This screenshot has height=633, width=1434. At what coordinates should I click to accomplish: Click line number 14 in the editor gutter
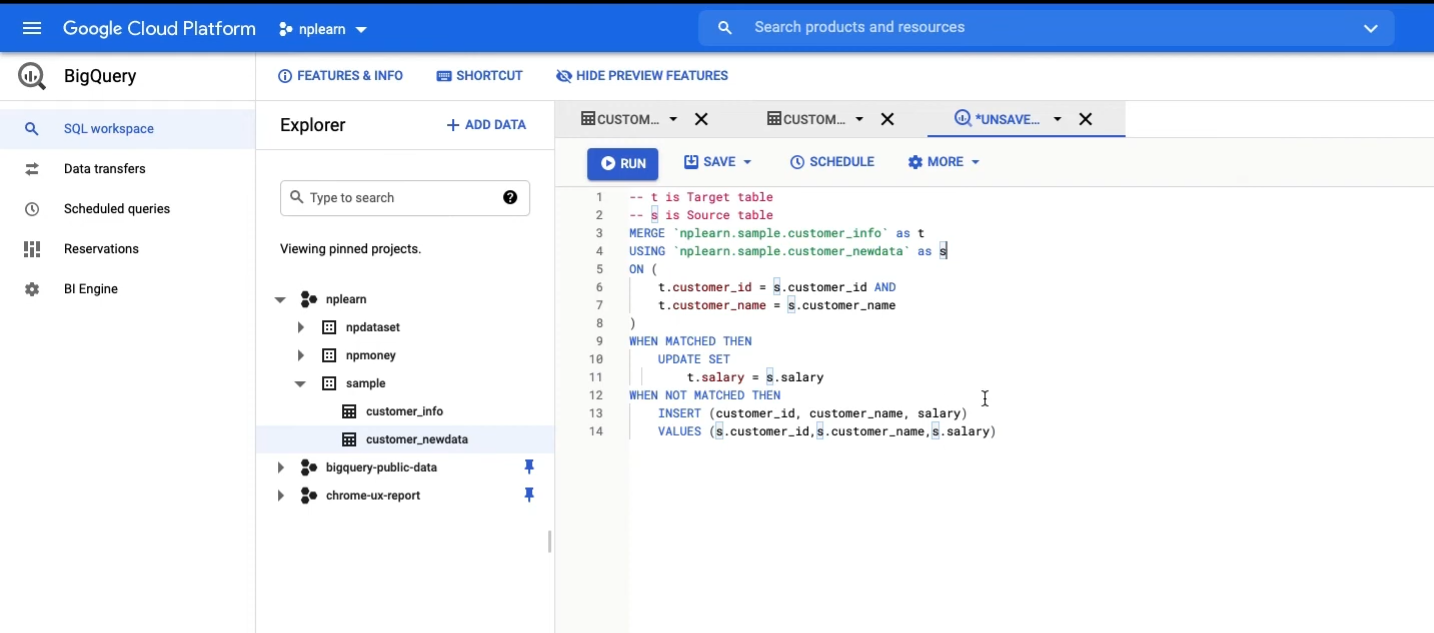tap(597, 431)
